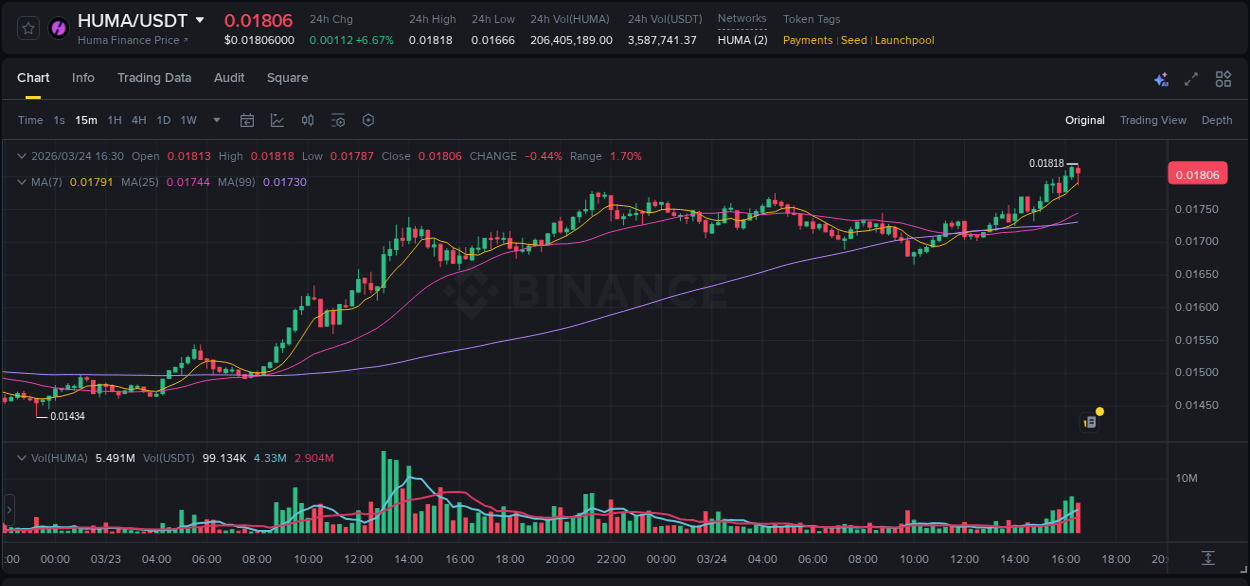This screenshot has width=1250, height=586.
Task: Select the 1s chart interval
Action: point(59,120)
